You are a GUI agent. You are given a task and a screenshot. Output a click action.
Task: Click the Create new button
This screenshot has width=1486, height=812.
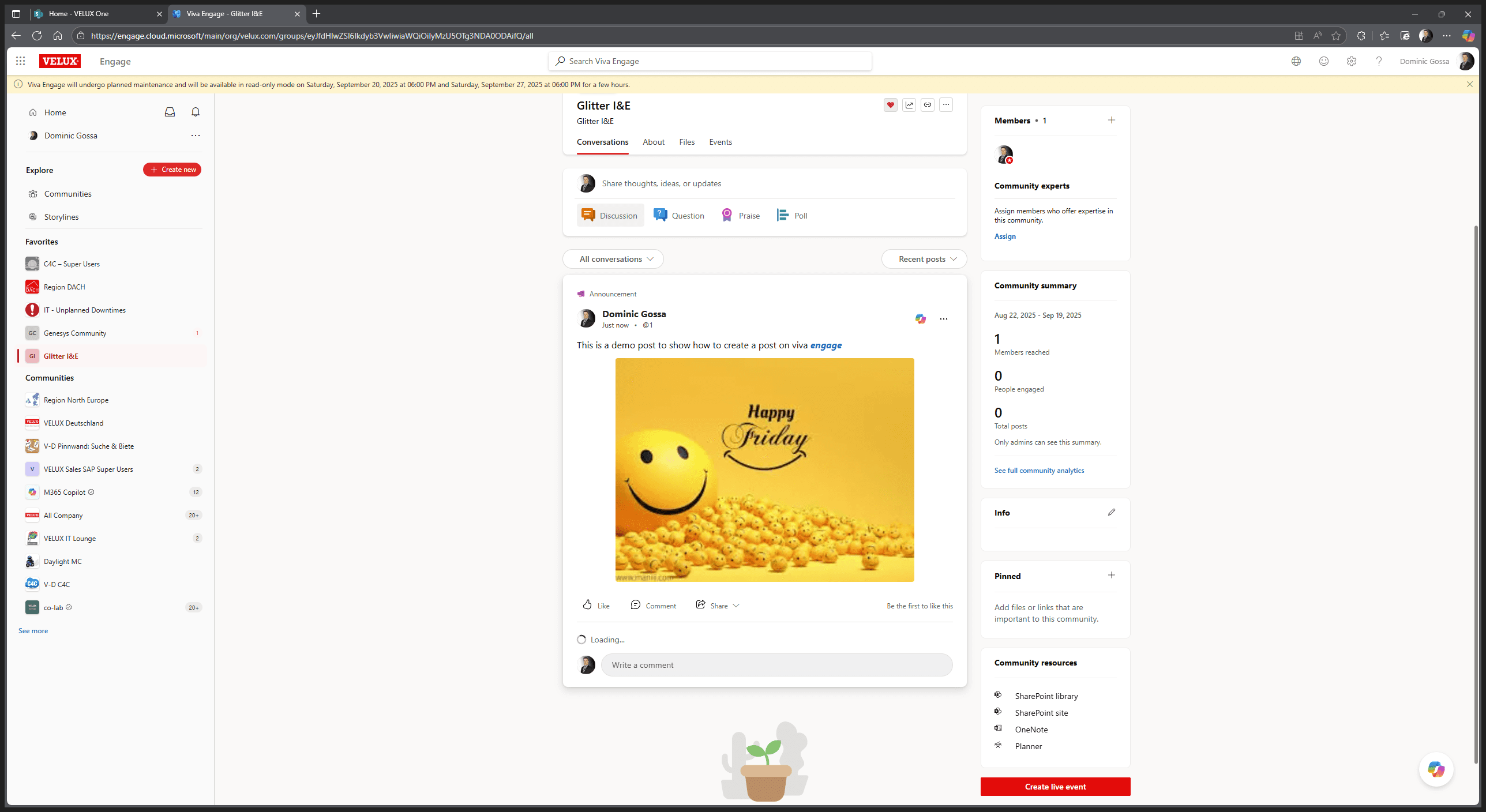coord(172,170)
